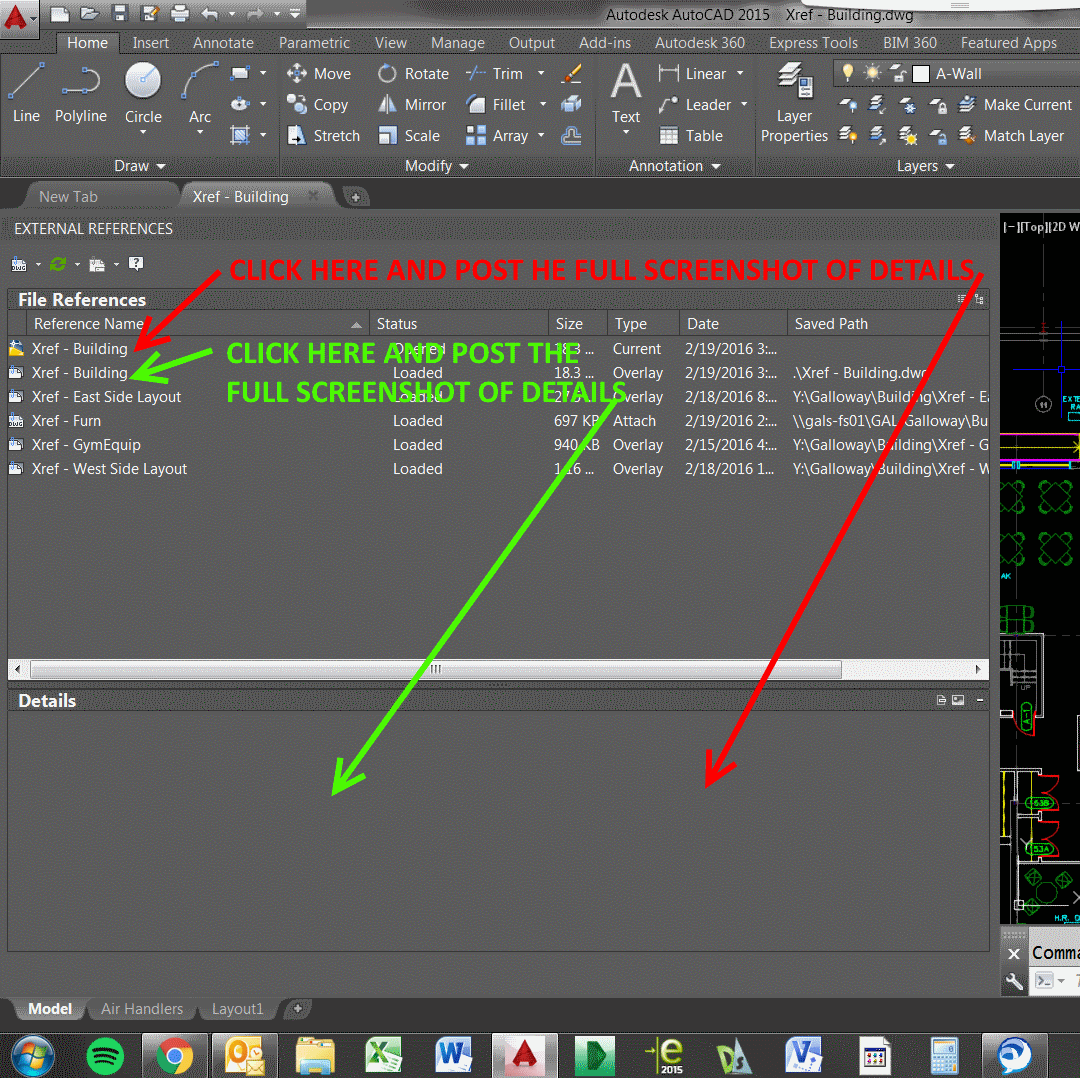Click the Plot printer icon
Screen dimensions: 1080x1078
[x=180, y=12]
